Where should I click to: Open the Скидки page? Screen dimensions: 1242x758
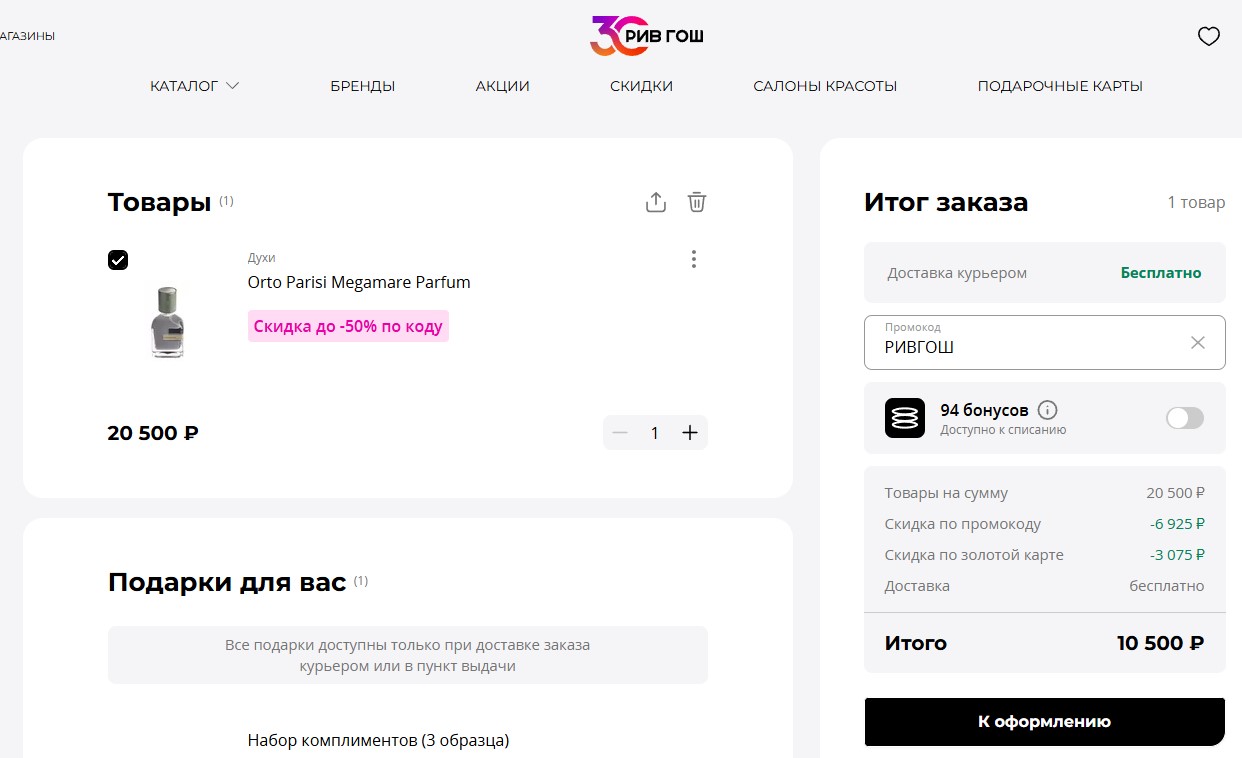tap(641, 86)
